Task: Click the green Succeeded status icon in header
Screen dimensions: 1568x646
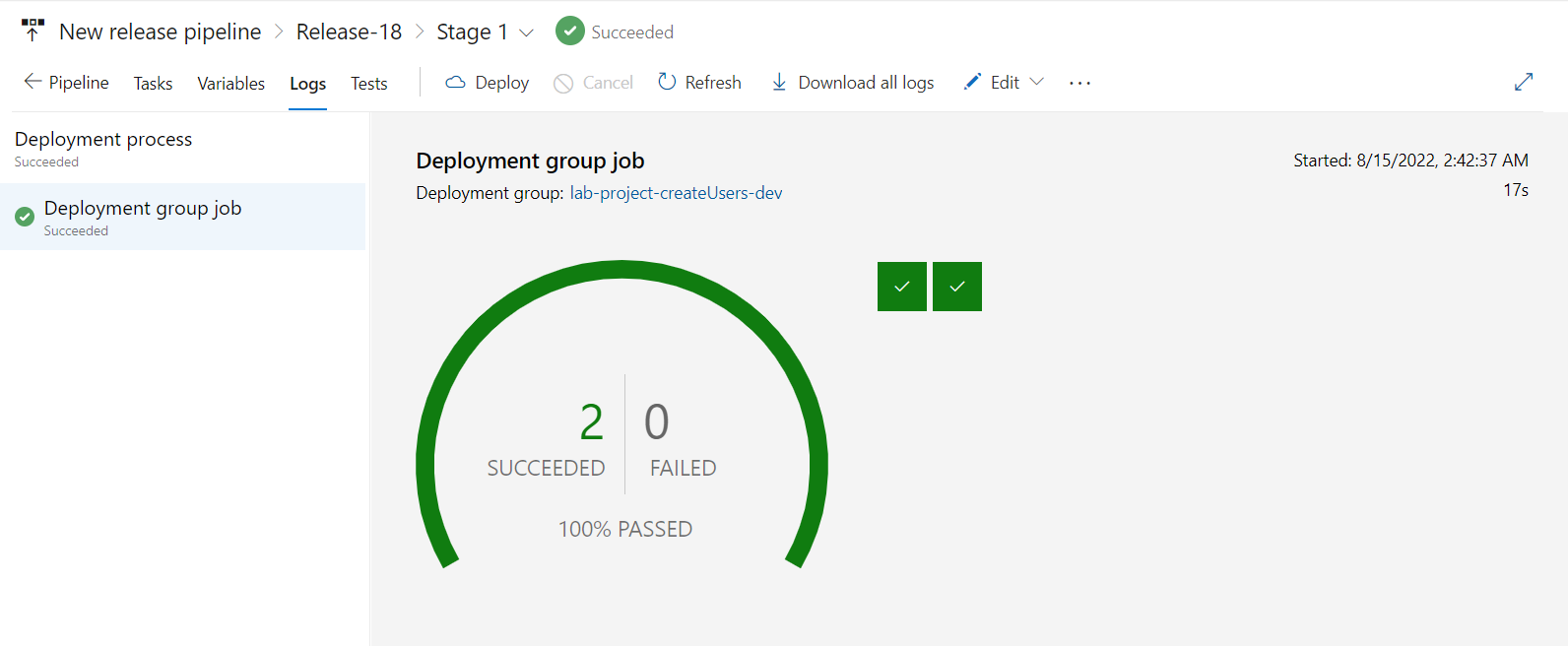Action: [x=570, y=32]
